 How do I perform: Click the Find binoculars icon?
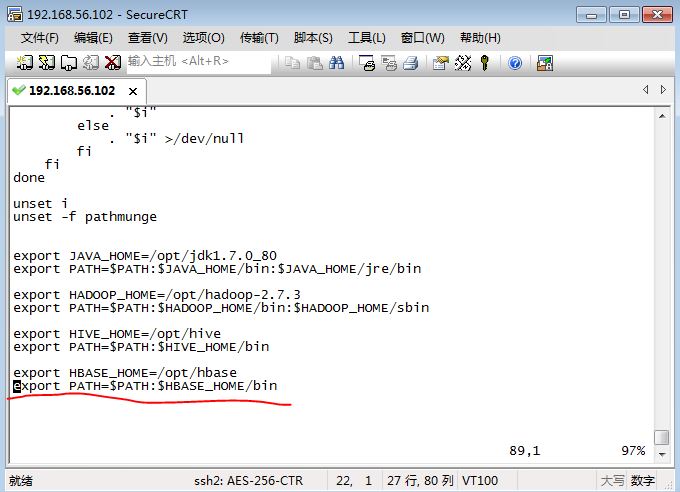[337, 63]
